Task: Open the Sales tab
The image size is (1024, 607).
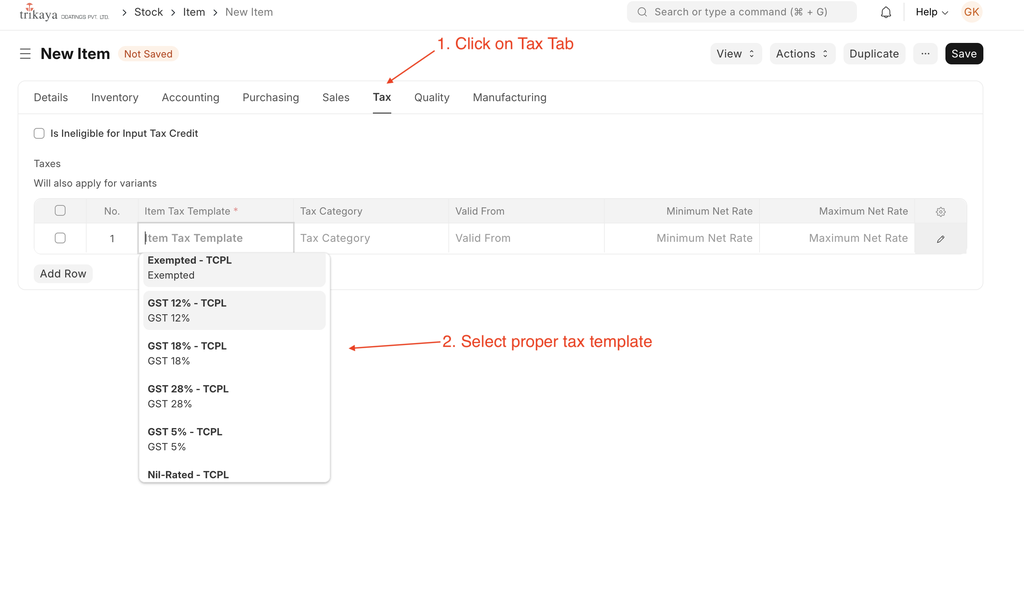Action: click(336, 97)
